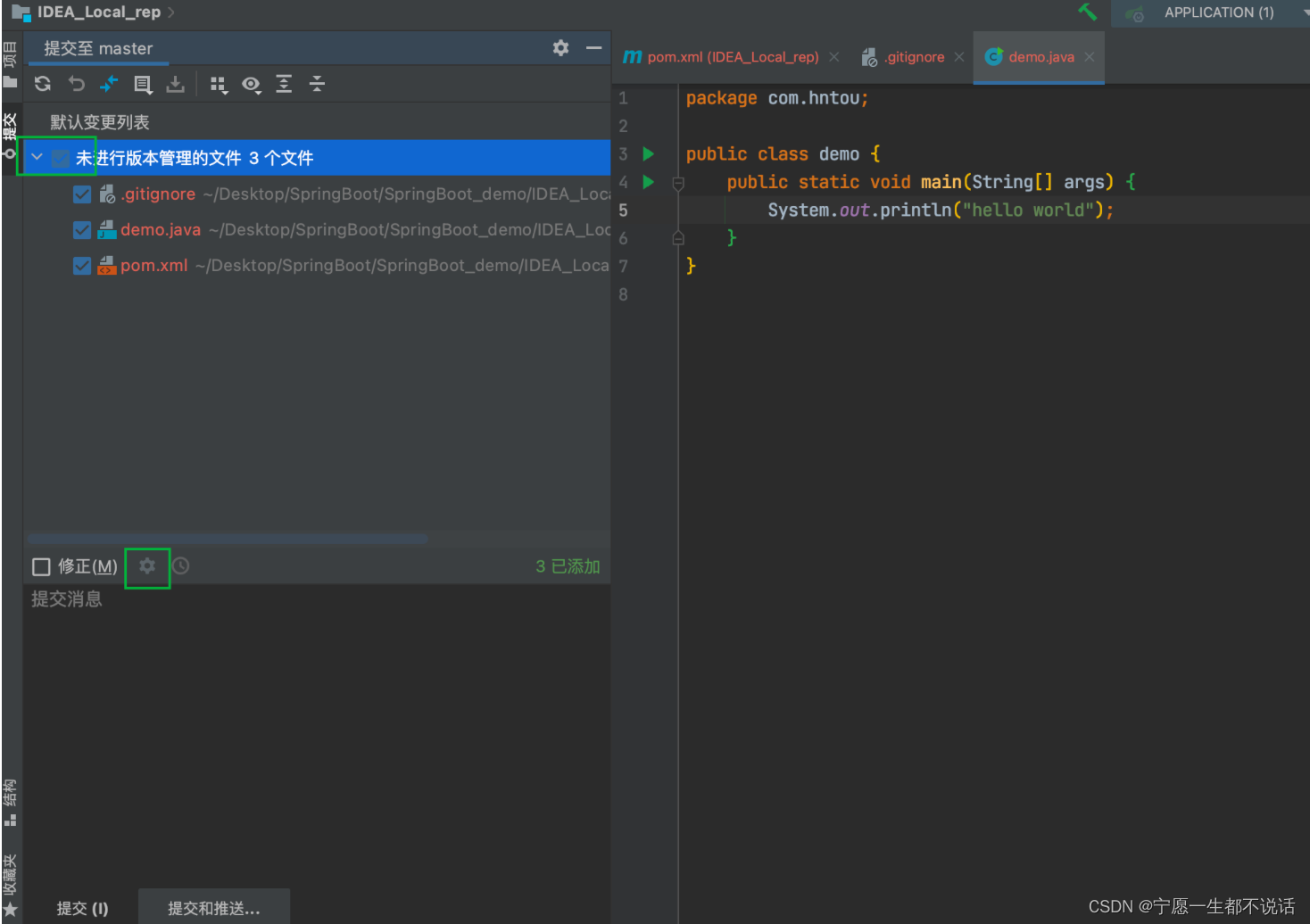1310x924 pixels.
Task: Click the '3 已添加' status text
Action: pos(568,566)
